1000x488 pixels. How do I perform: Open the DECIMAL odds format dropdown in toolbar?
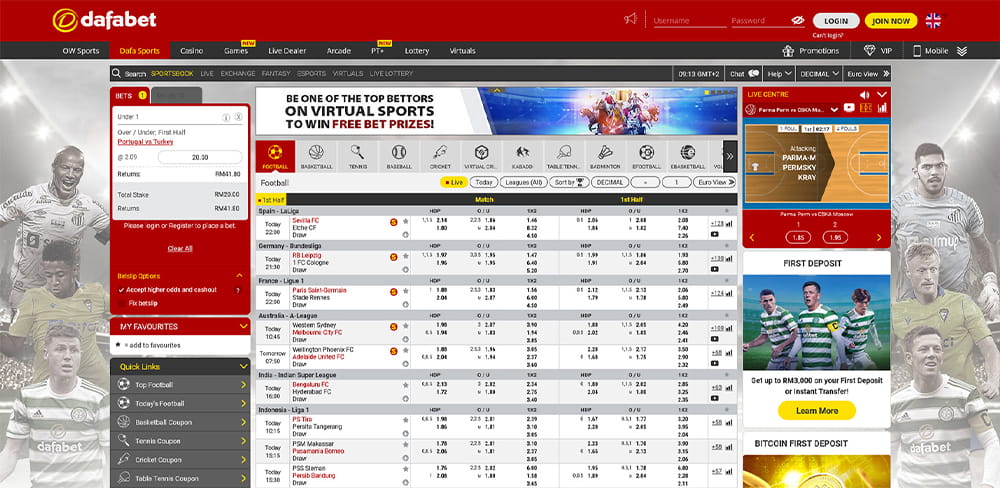pos(819,74)
